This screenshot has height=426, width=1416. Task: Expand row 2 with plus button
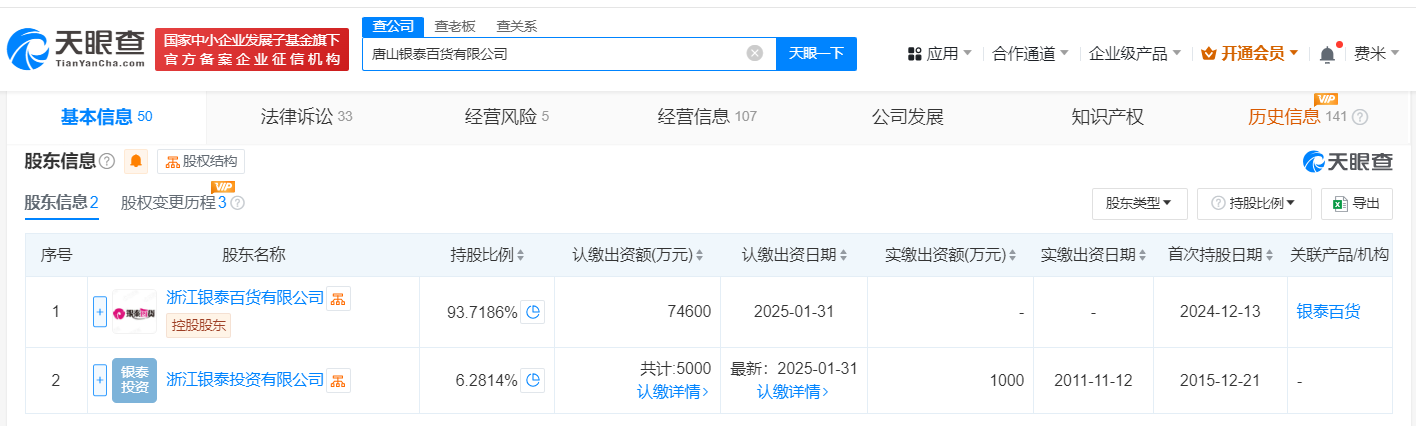click(x=99, y=380)
